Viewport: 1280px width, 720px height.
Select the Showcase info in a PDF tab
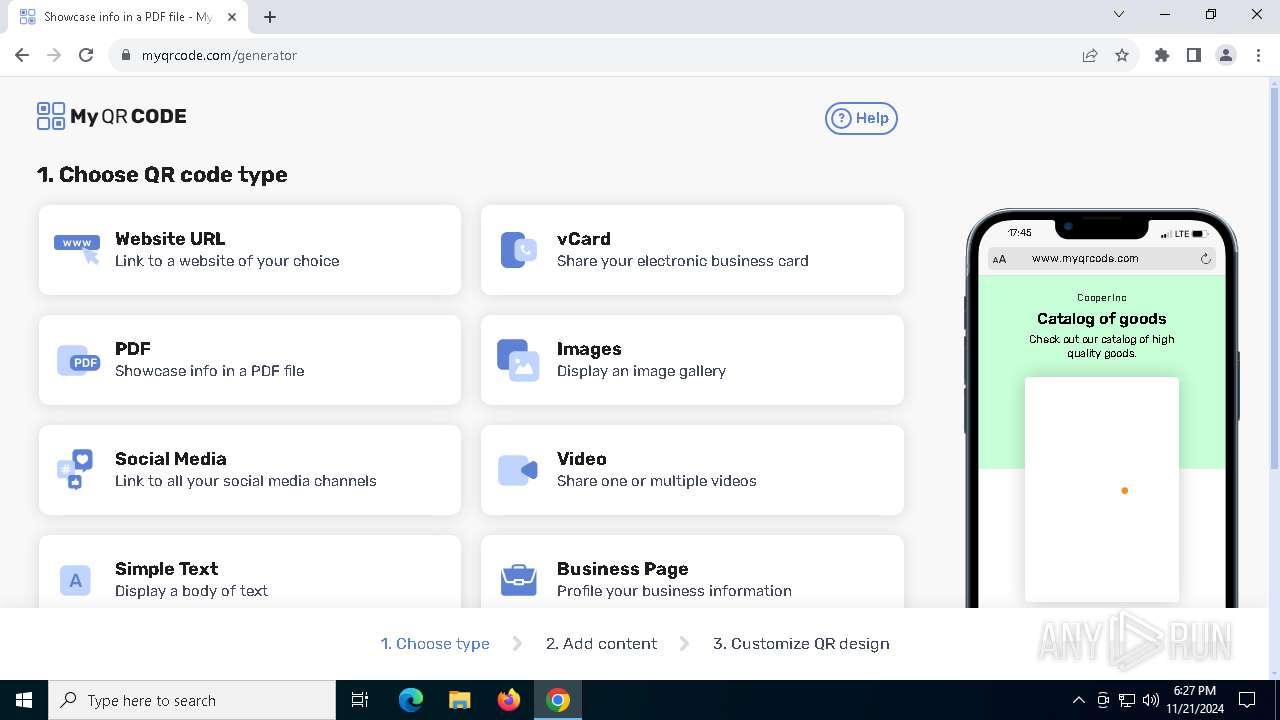[128, 17]
